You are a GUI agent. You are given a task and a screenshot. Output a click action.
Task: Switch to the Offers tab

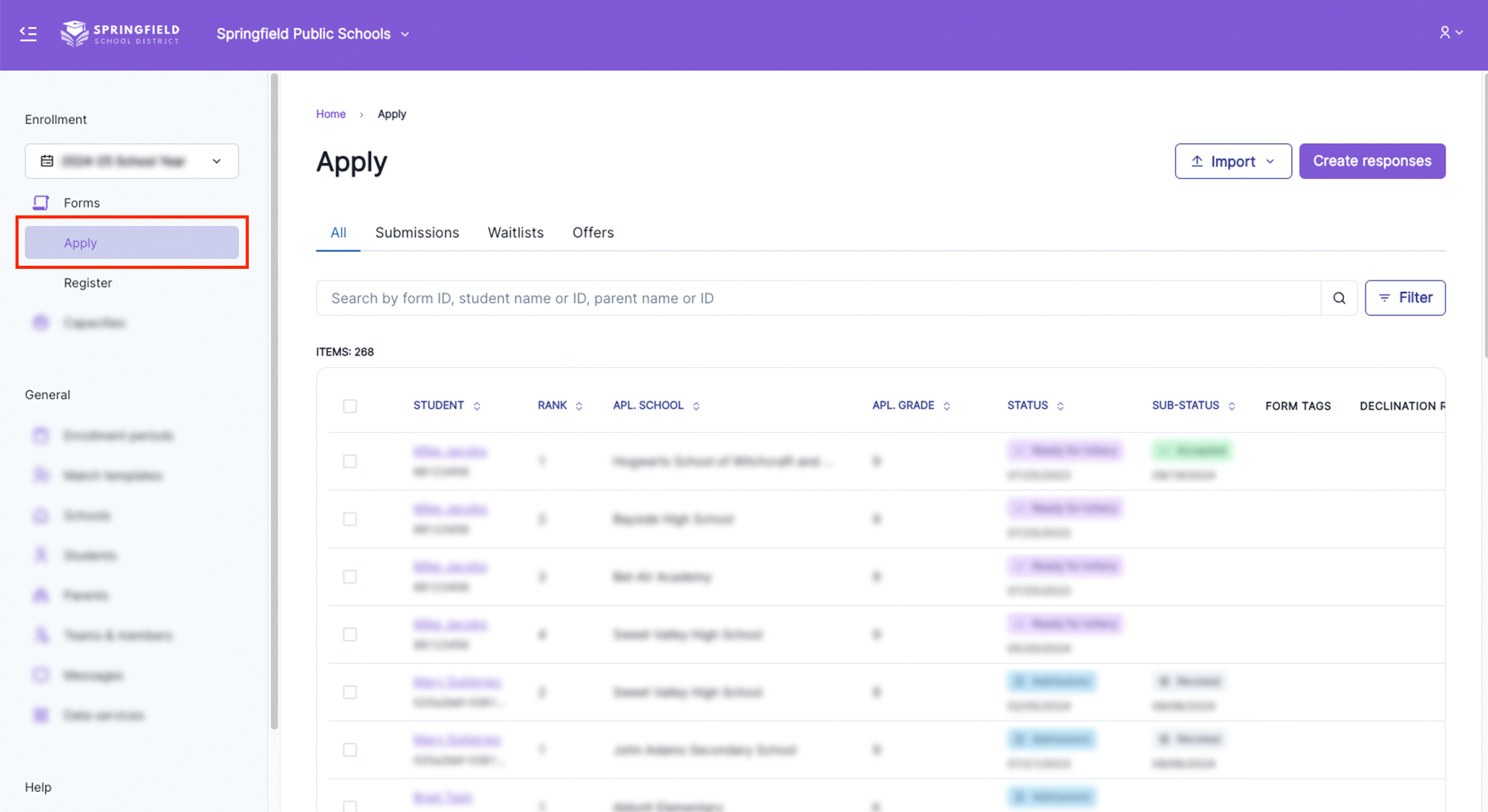(x=593, y=232)
